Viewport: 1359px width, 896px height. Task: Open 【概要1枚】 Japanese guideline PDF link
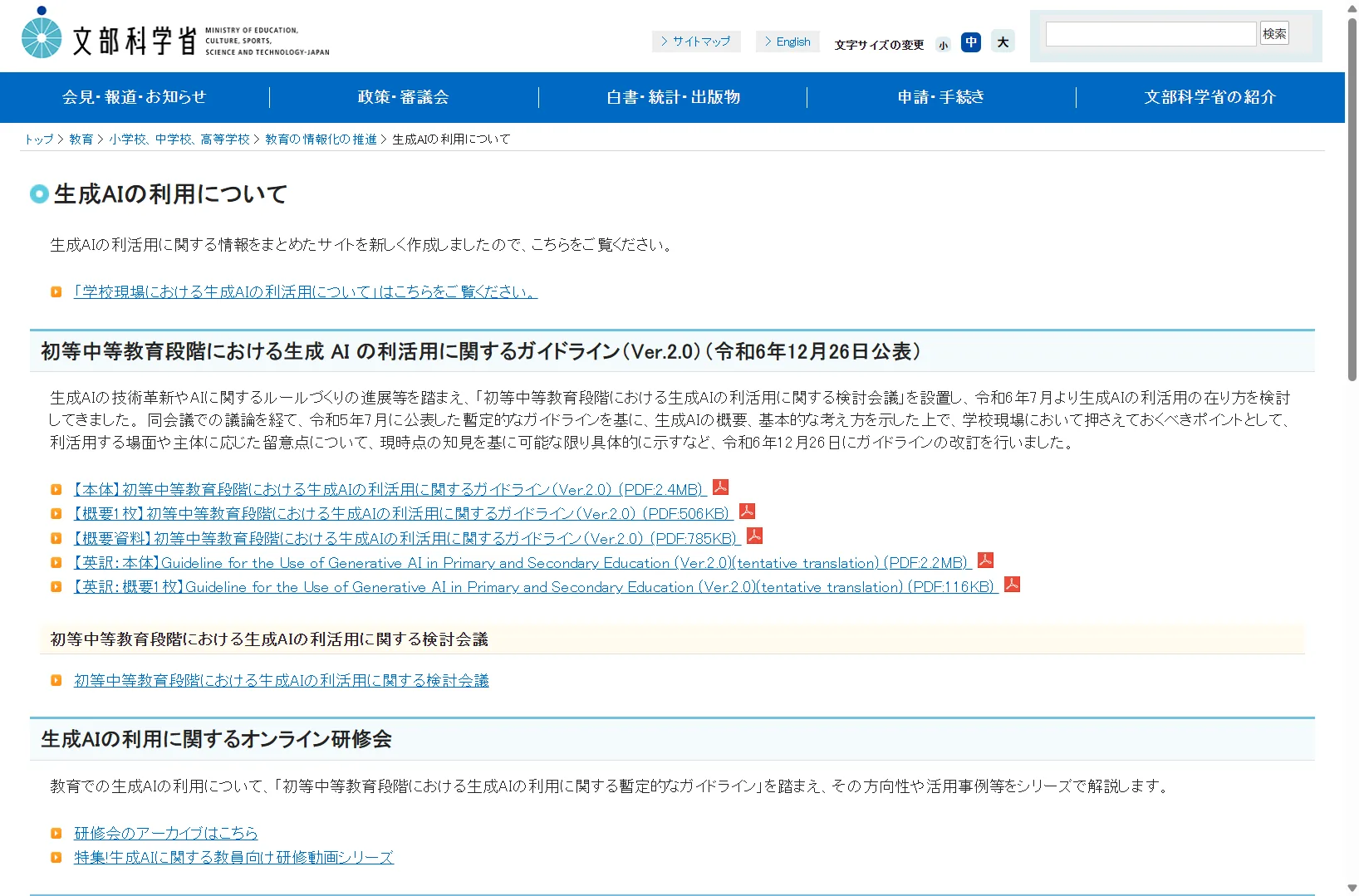[403, 514]
